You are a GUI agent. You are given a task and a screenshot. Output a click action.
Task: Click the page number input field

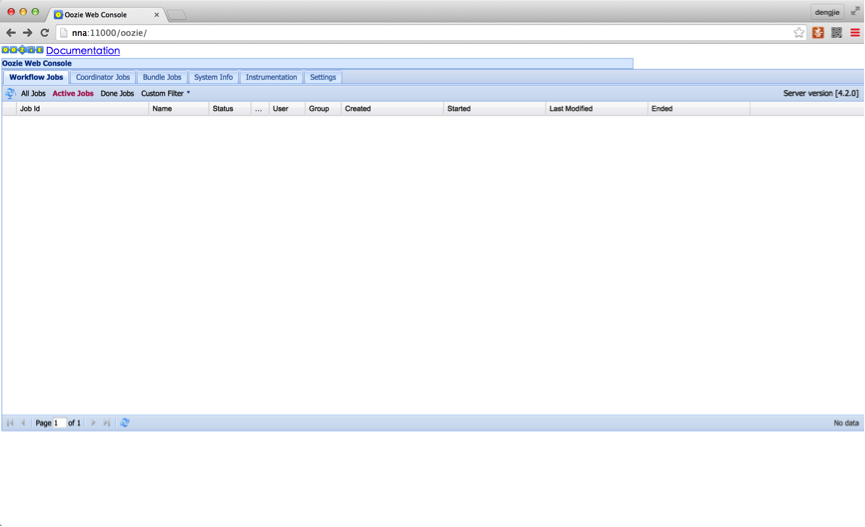(x=59, y=423)
